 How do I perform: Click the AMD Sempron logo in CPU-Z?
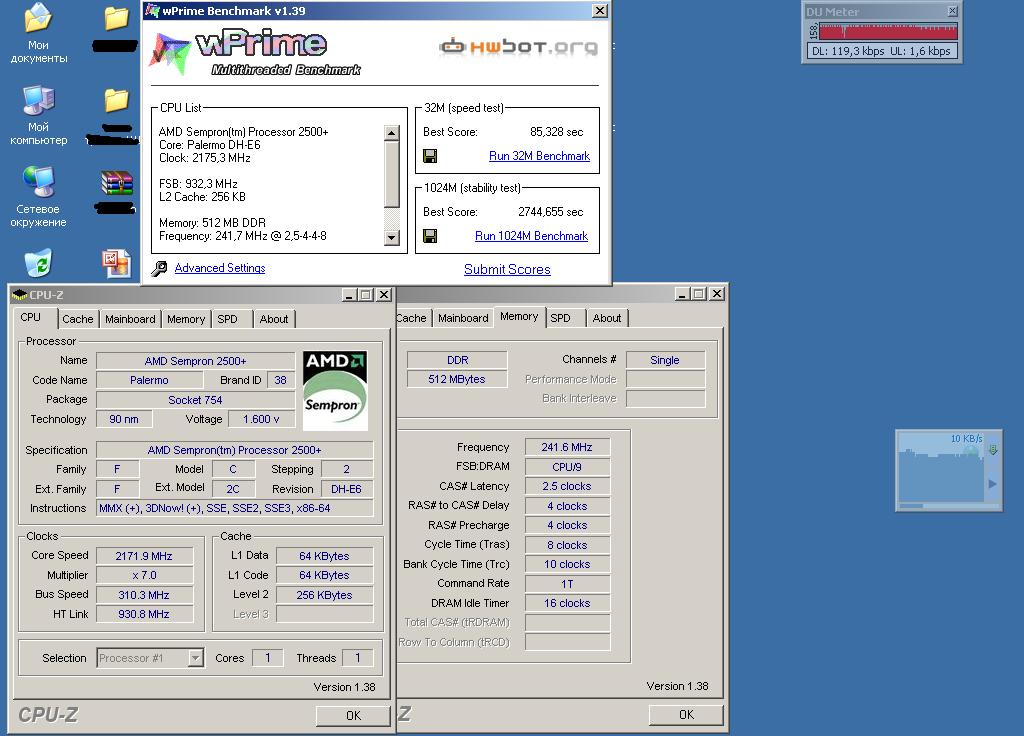tap(335, 391)
